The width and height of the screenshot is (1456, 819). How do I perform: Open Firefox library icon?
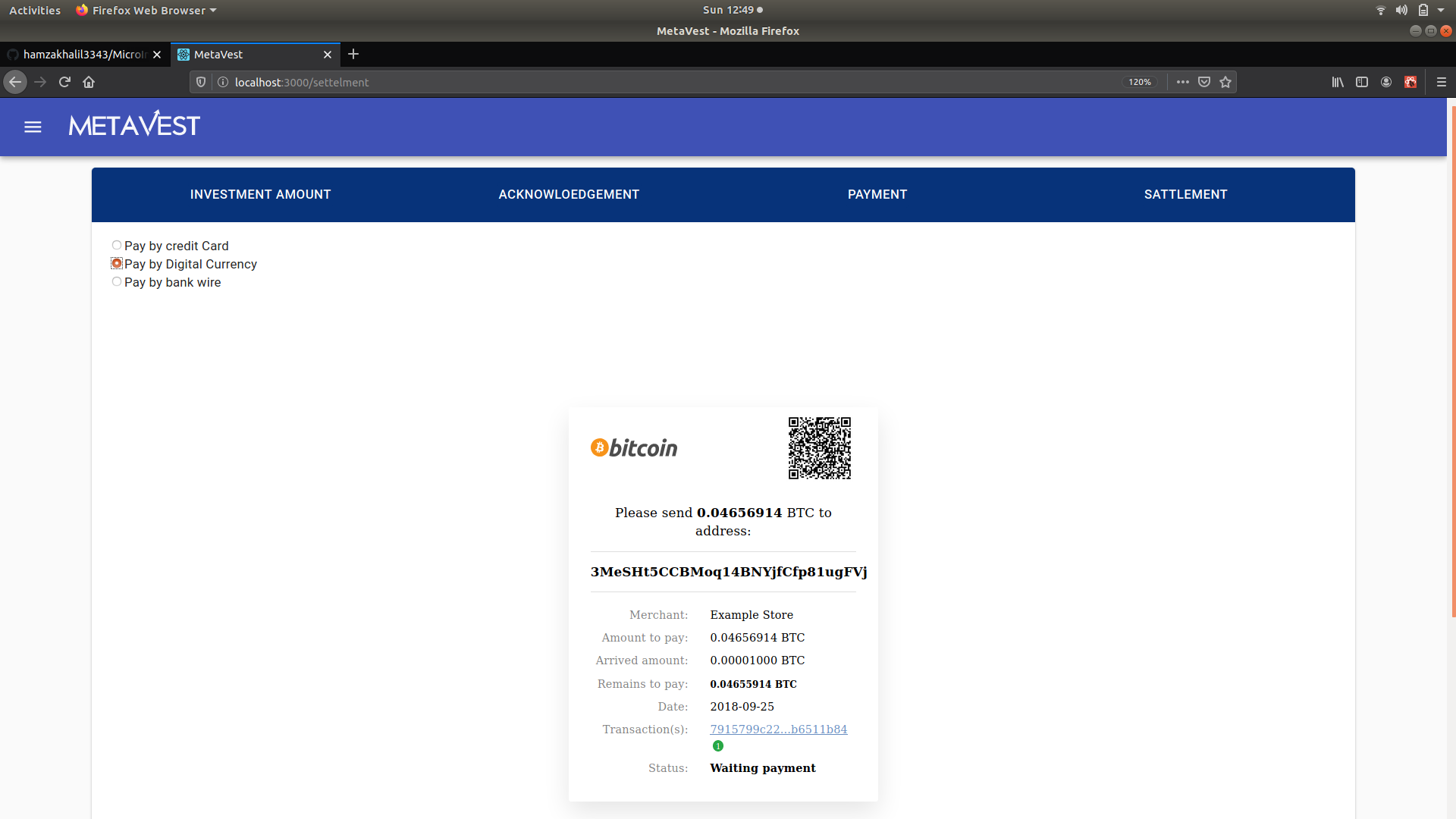click(1338, 82)
